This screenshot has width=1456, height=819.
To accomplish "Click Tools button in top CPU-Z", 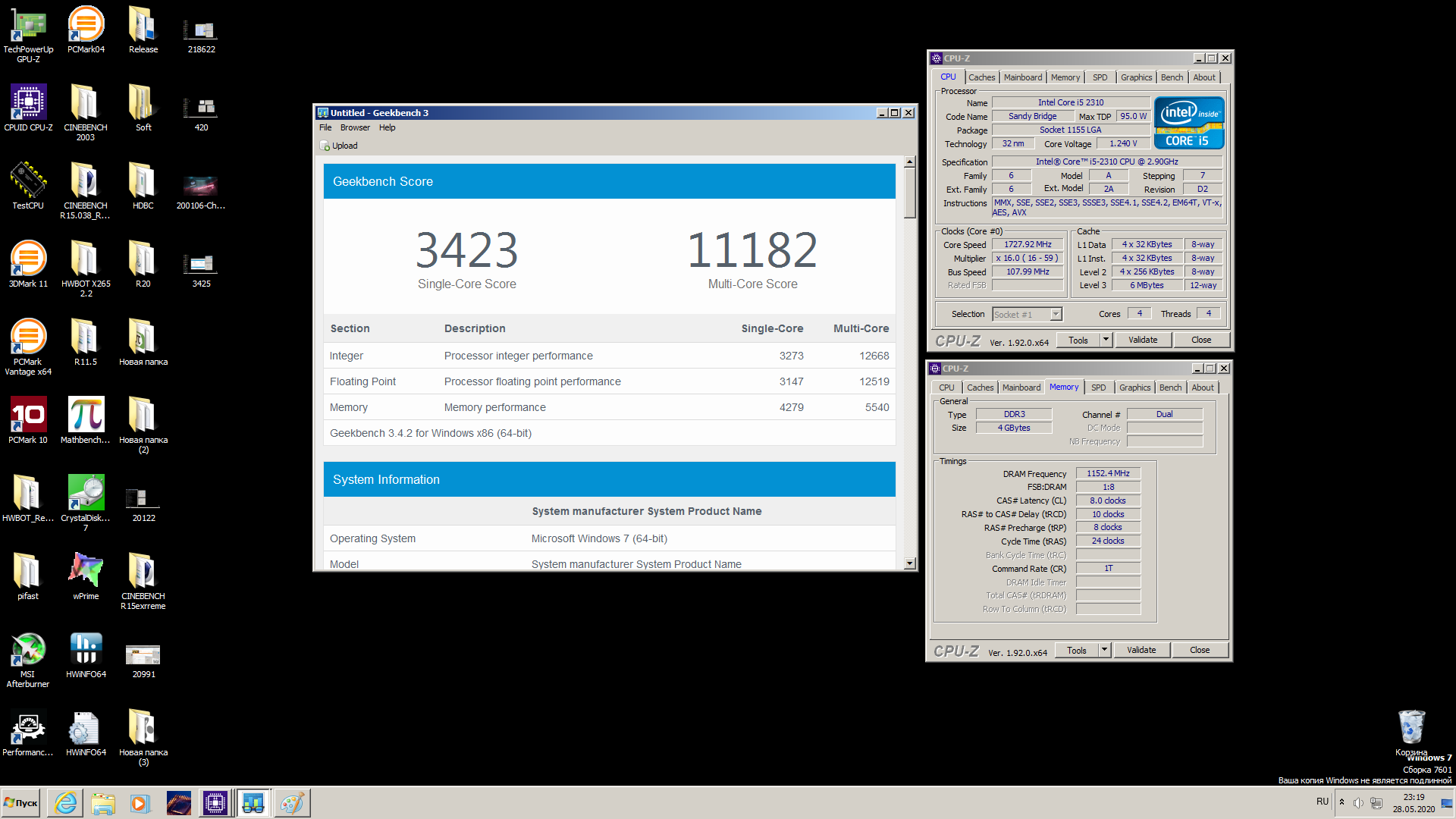I will 1078,340.
